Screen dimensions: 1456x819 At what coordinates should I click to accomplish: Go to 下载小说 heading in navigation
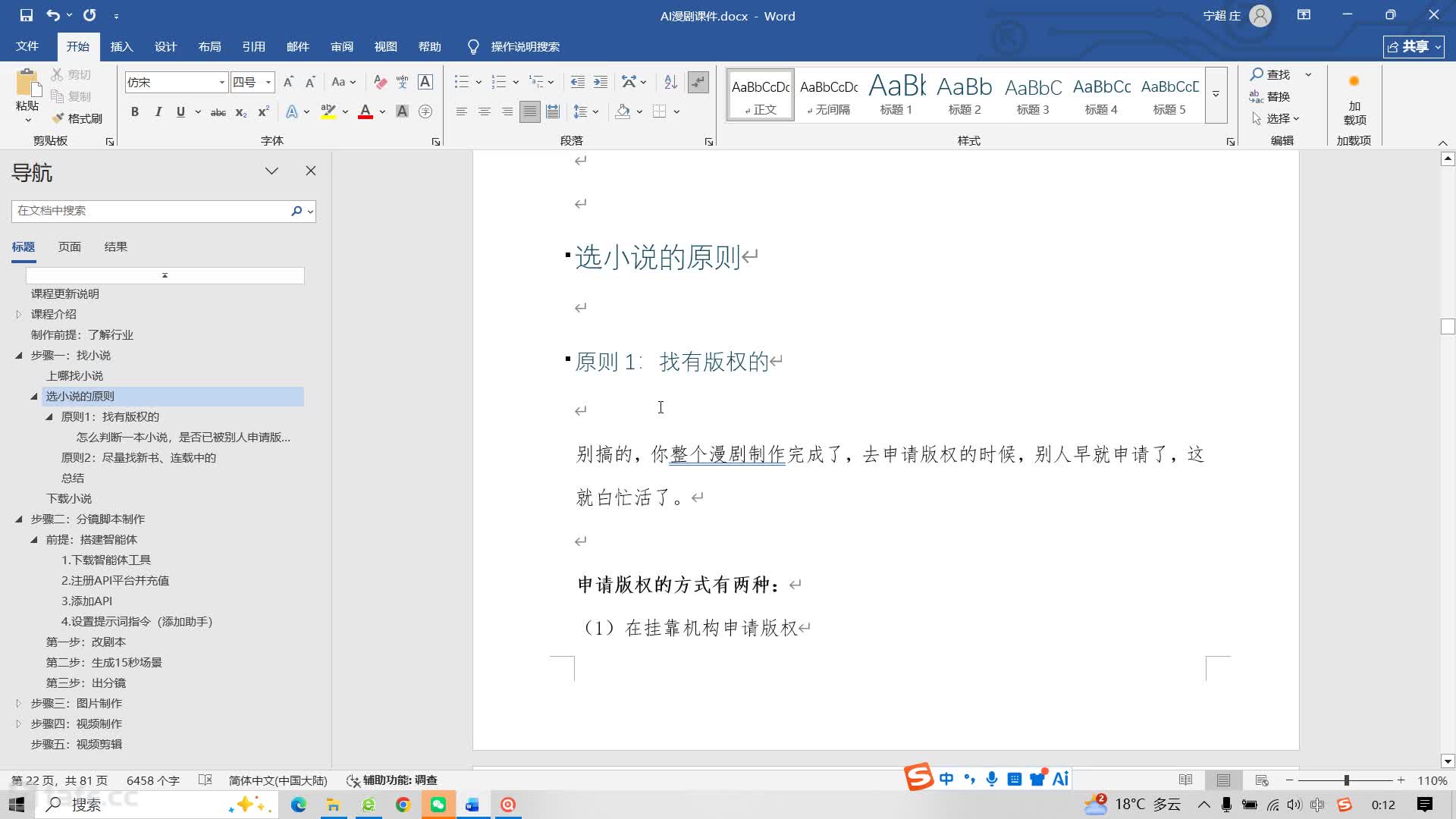(x=69, y=499)
